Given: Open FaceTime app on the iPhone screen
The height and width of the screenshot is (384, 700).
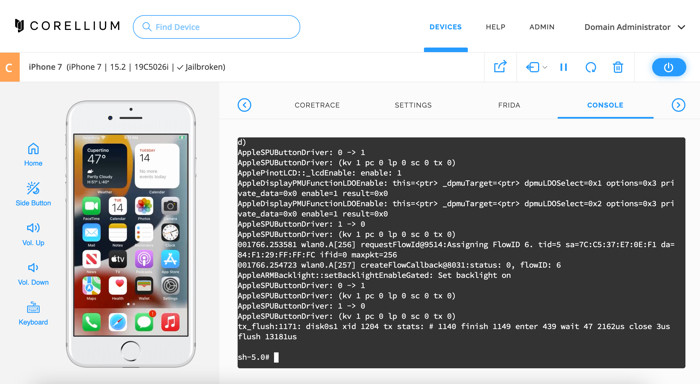Looking at the screenshot, I should point(91,206).
